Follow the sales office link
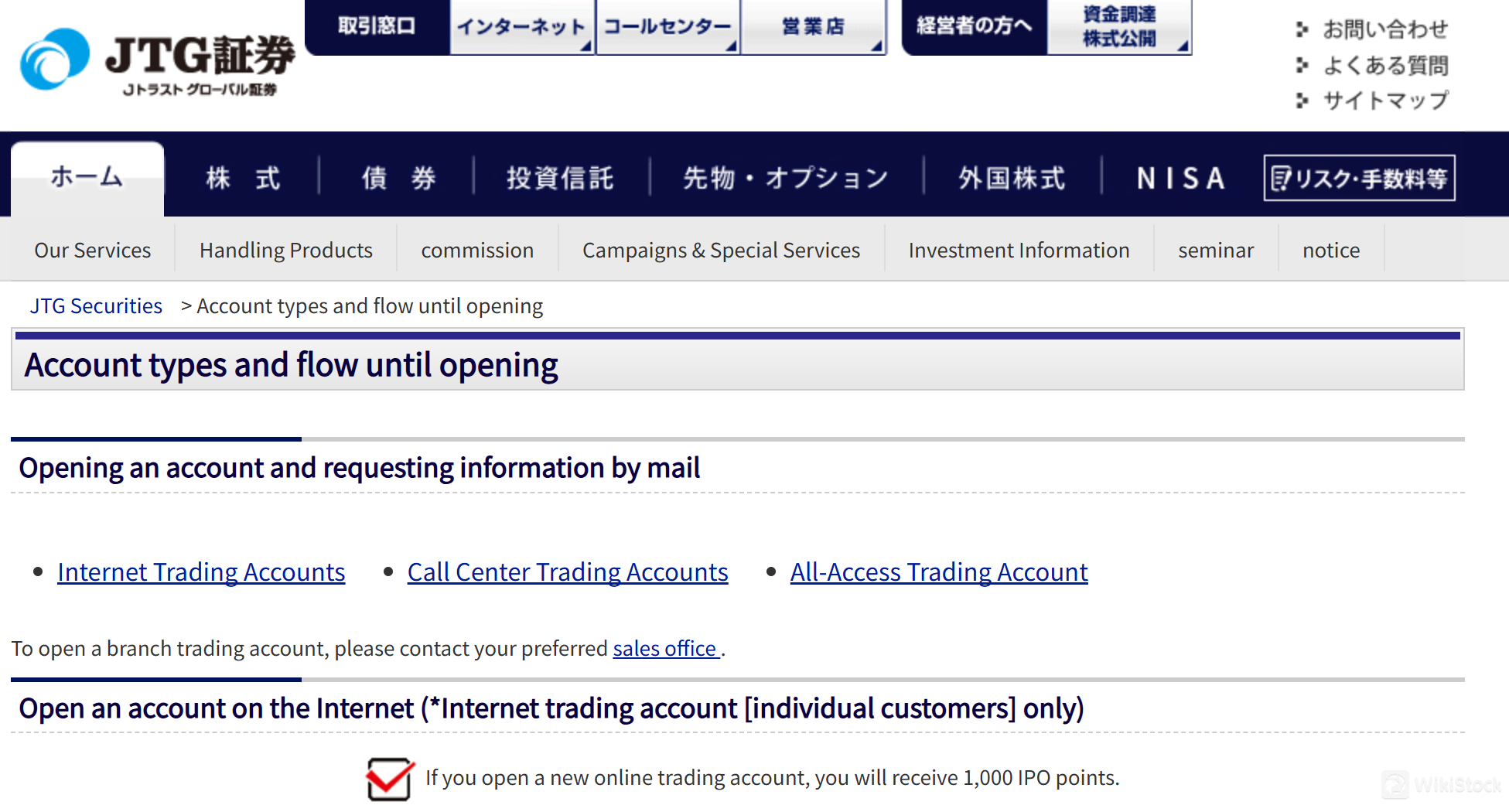This screenshot has width=1509, height=812. pos(664,649)
